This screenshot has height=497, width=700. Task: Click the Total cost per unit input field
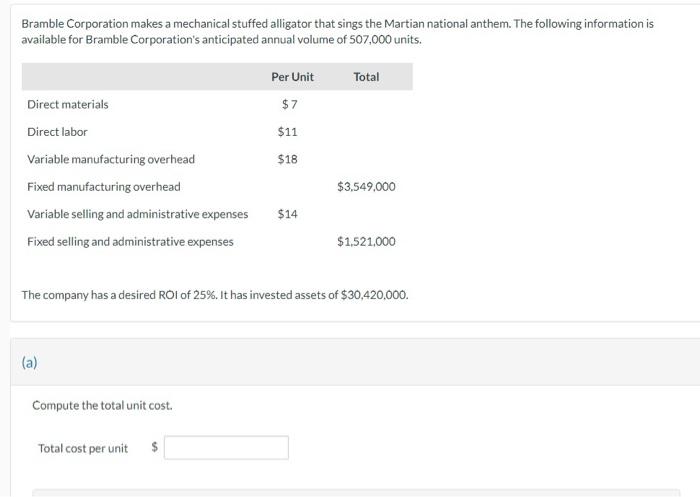(227, 448)
